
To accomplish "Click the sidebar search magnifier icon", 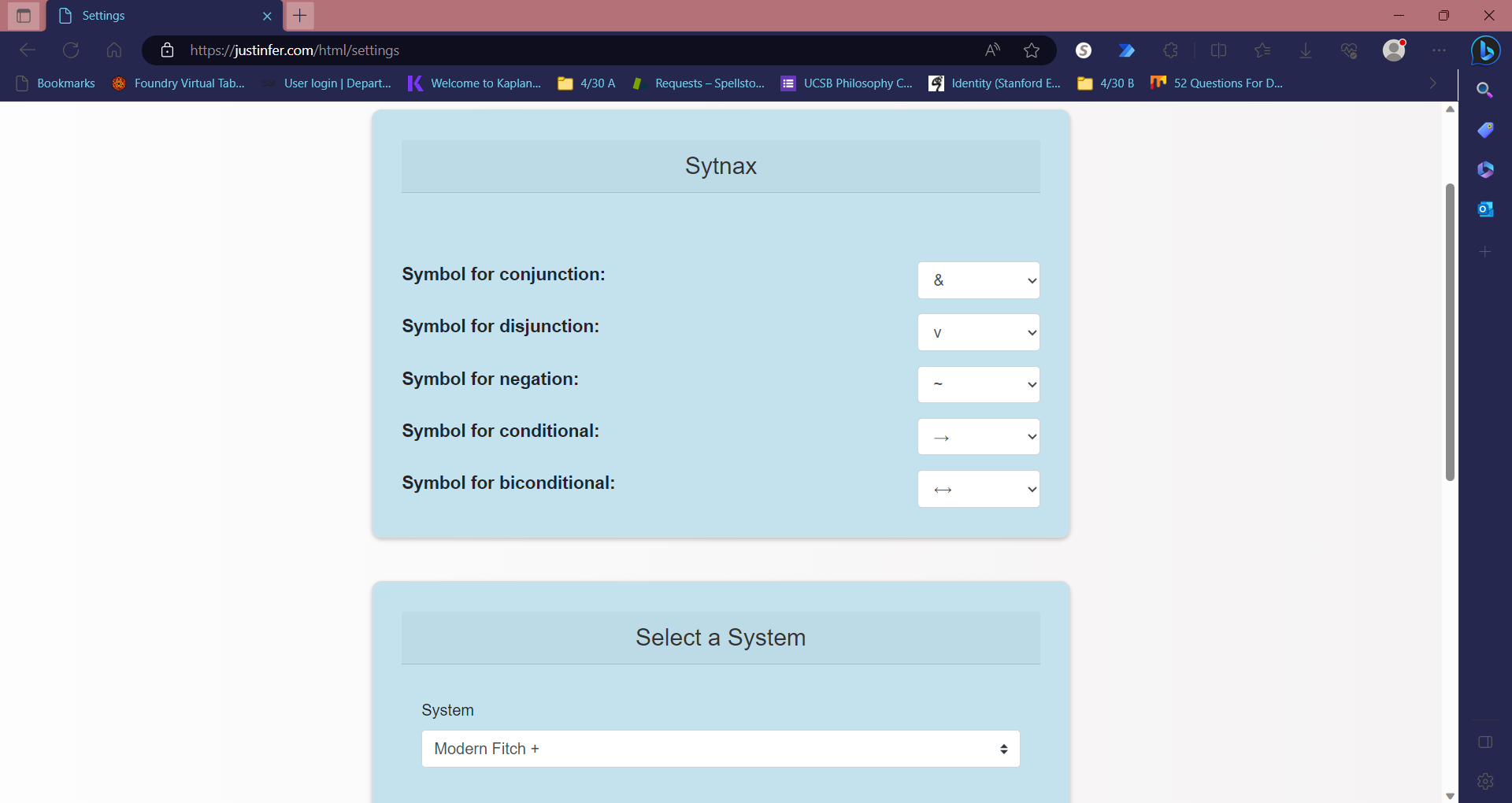I will tap(1485, 91).
